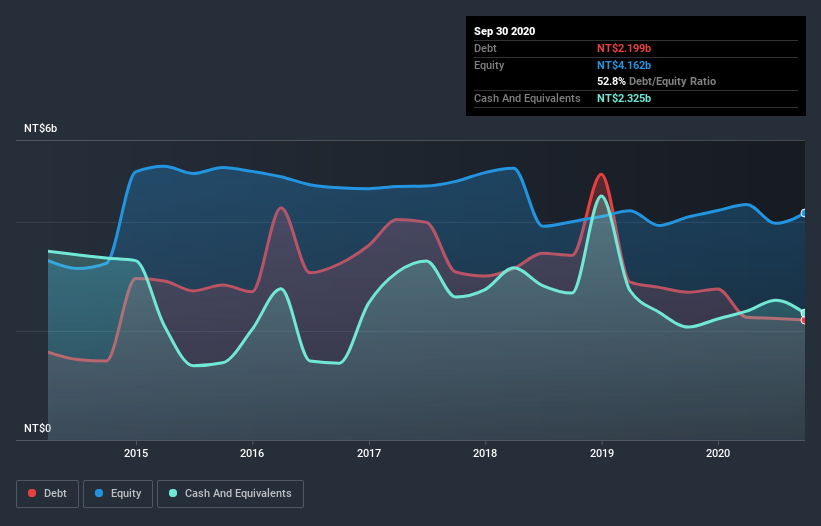Click the 52.8% Debt/Equity Ratio text
The width and height of the screenshot is (821, 526).
coord(657,81)
